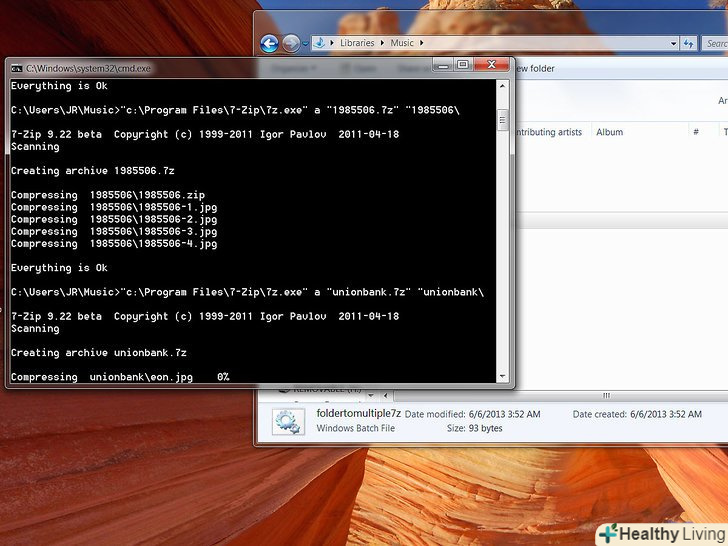Maximize the cmd.exe window
The image size is (728, 546).
click(462, 65)
